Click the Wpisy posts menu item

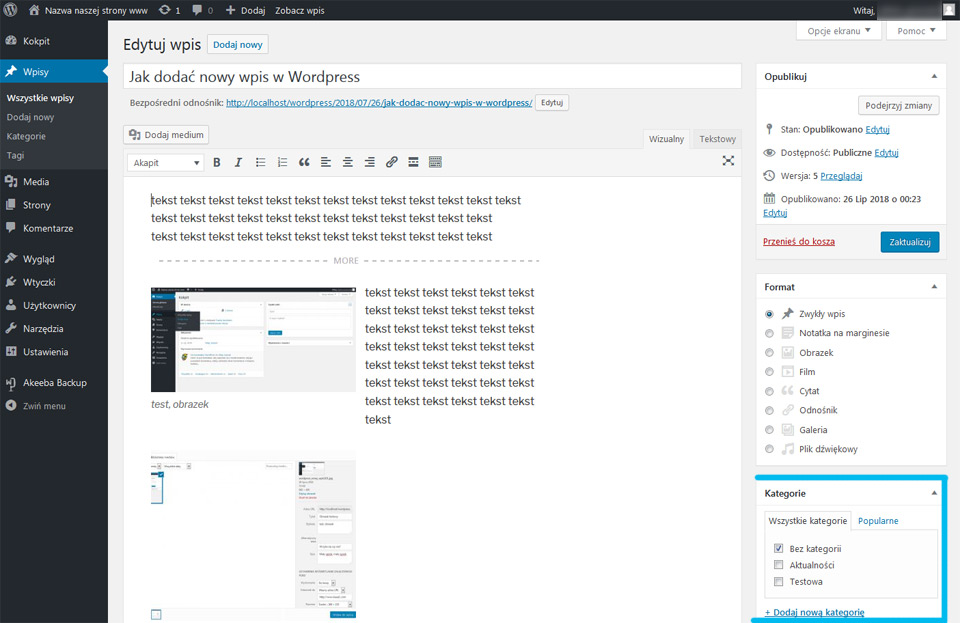(x=54, y=72)
